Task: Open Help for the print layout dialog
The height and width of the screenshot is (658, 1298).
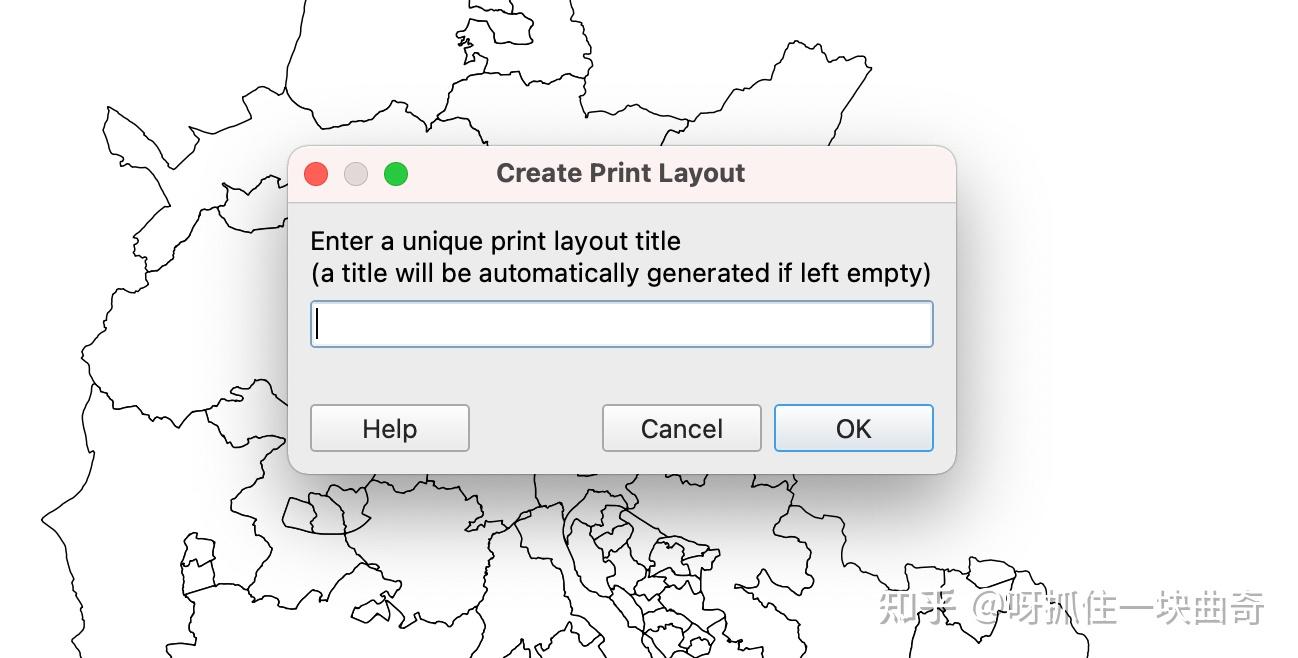Action: (x=389, y=428)
